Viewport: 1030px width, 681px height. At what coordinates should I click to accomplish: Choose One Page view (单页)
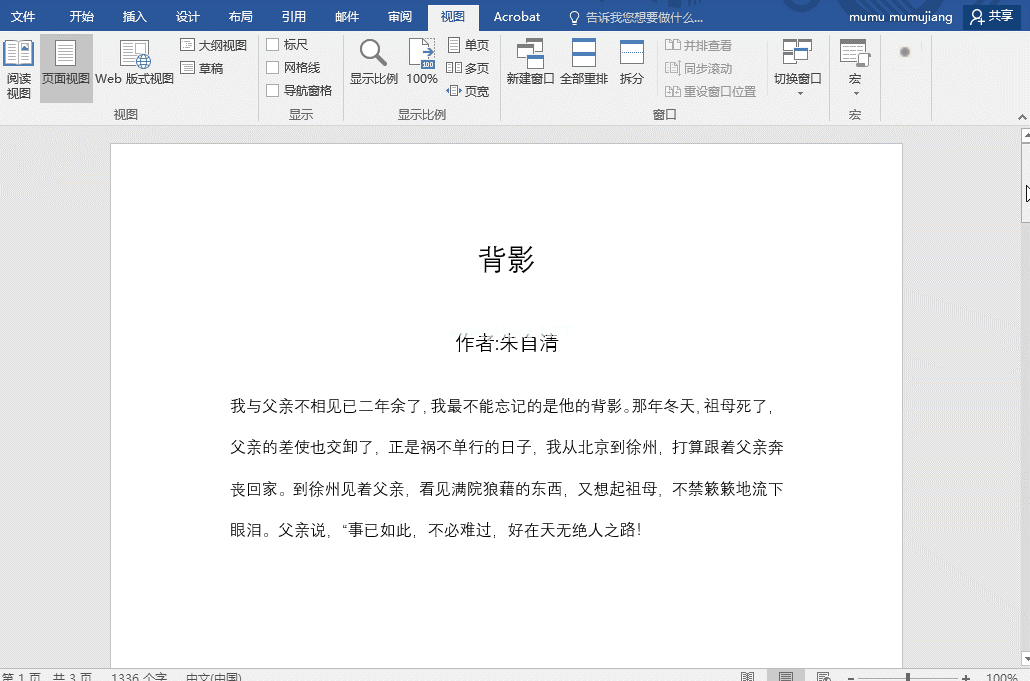pos(468,45)
